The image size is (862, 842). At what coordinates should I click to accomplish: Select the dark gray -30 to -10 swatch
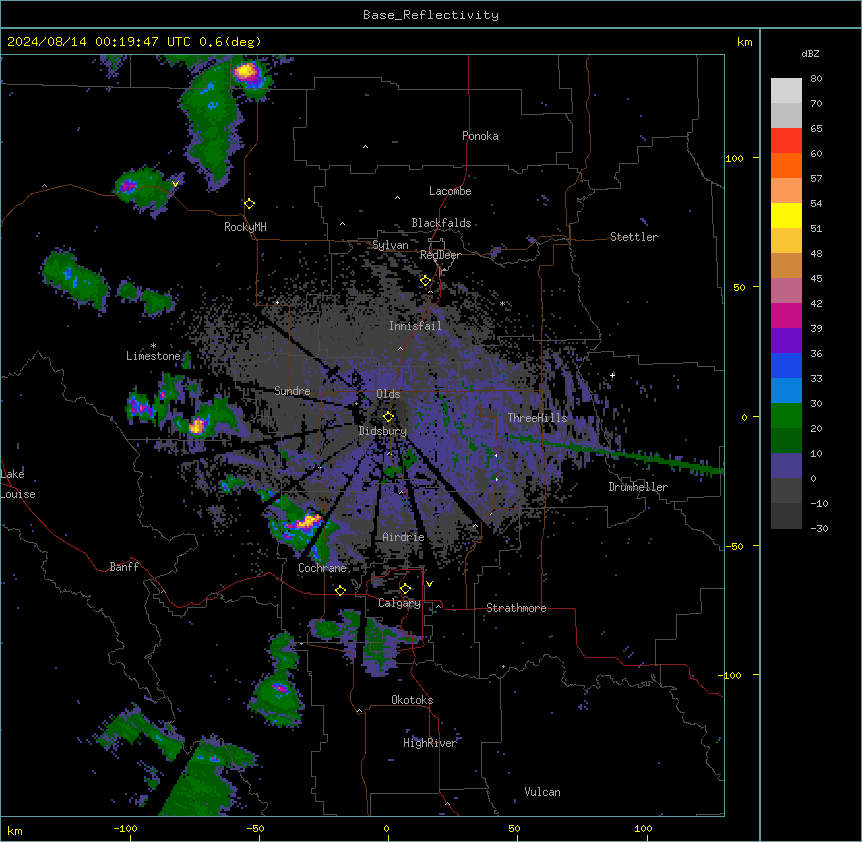click(x=786, y=516)
